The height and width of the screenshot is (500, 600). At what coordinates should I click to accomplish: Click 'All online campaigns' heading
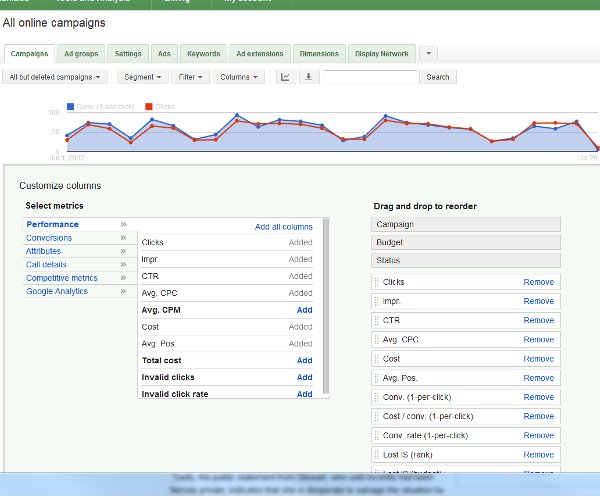[x=54, y=23]
